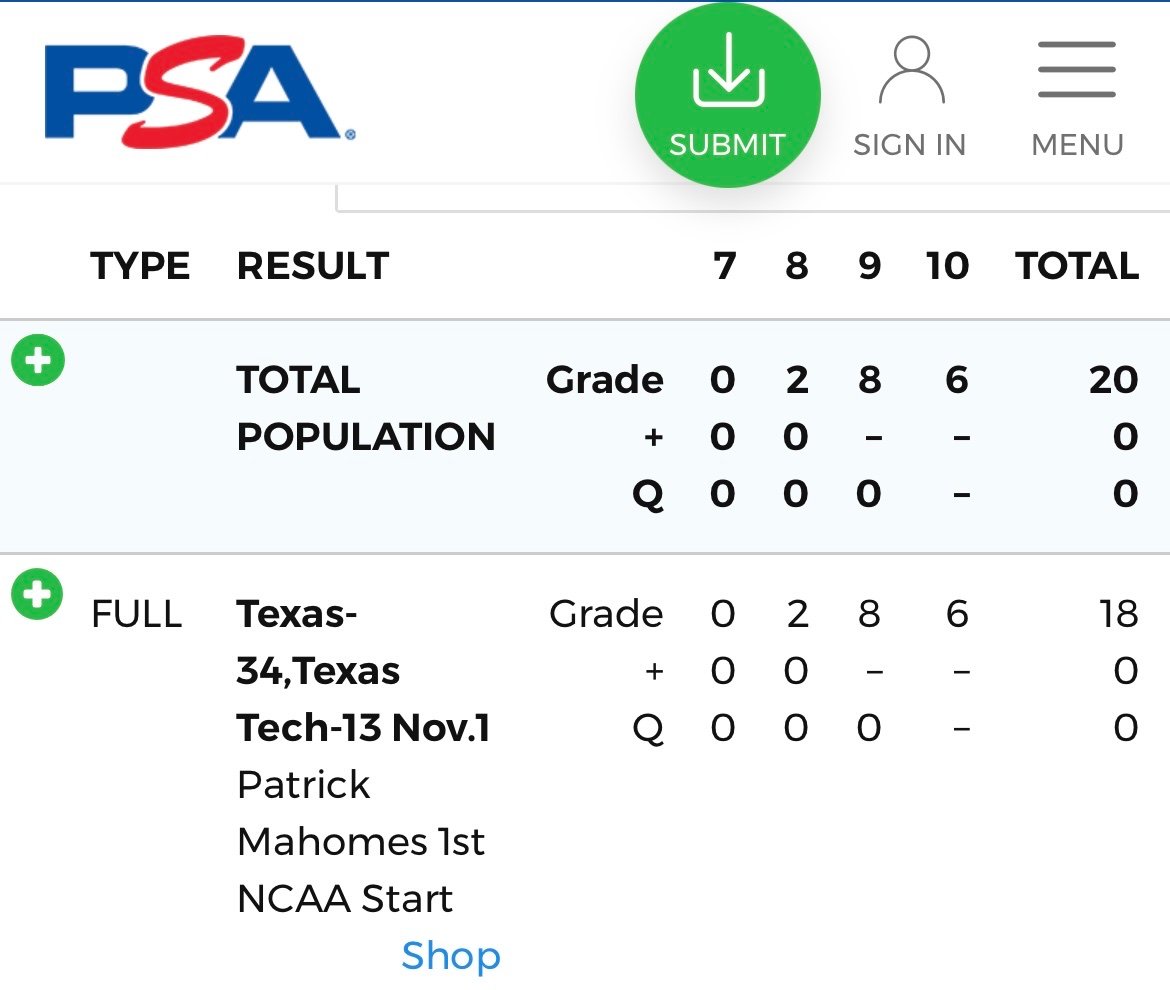Expand the FULL Texas Tech ticket row
The height and width of the screenshot is (990, 1170).
(37, 594)
